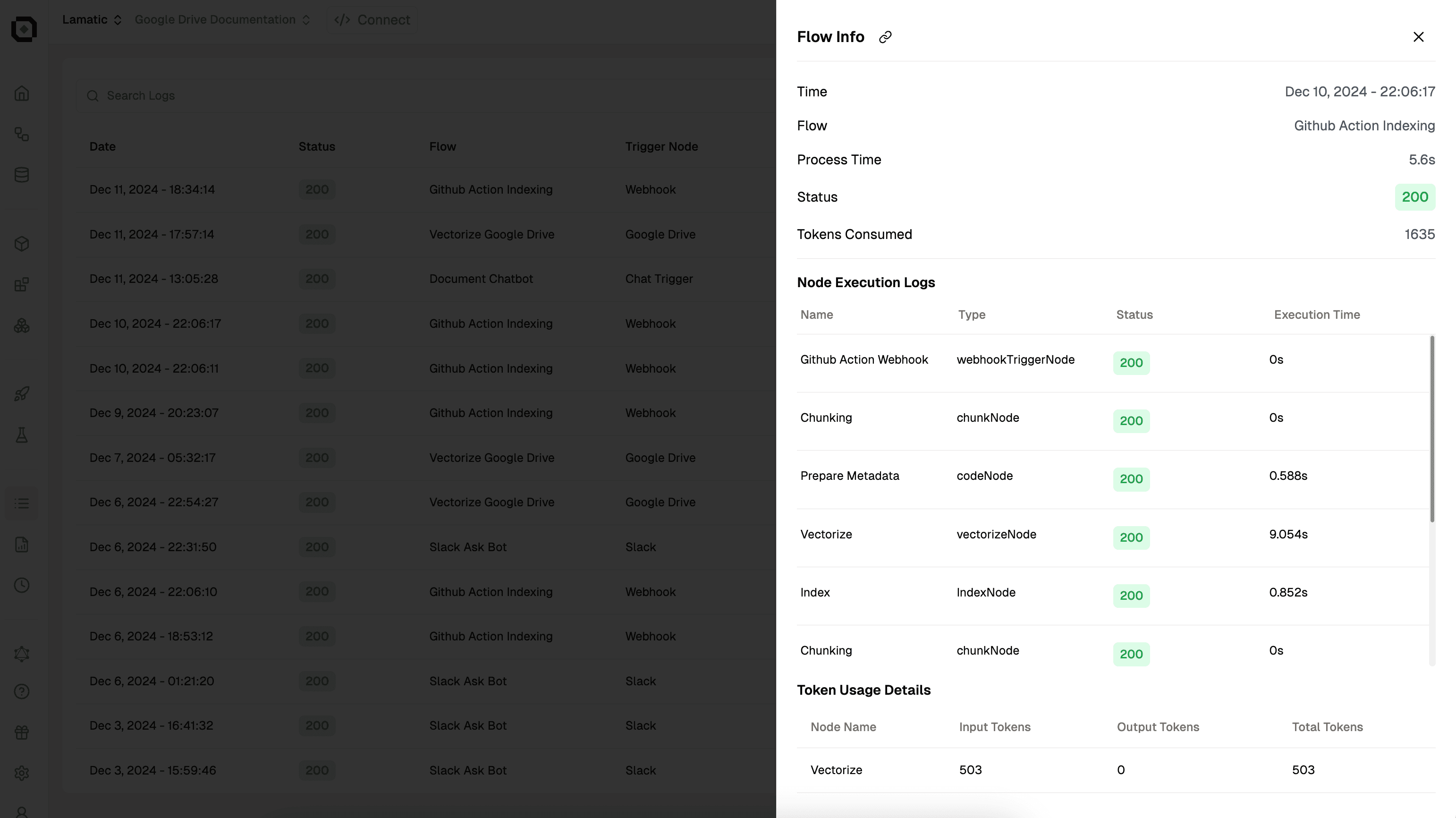The height and width of the screenshot is (818, 1456).
Task: Open the clock history icon in the sidebar
Action: [21, 585]
